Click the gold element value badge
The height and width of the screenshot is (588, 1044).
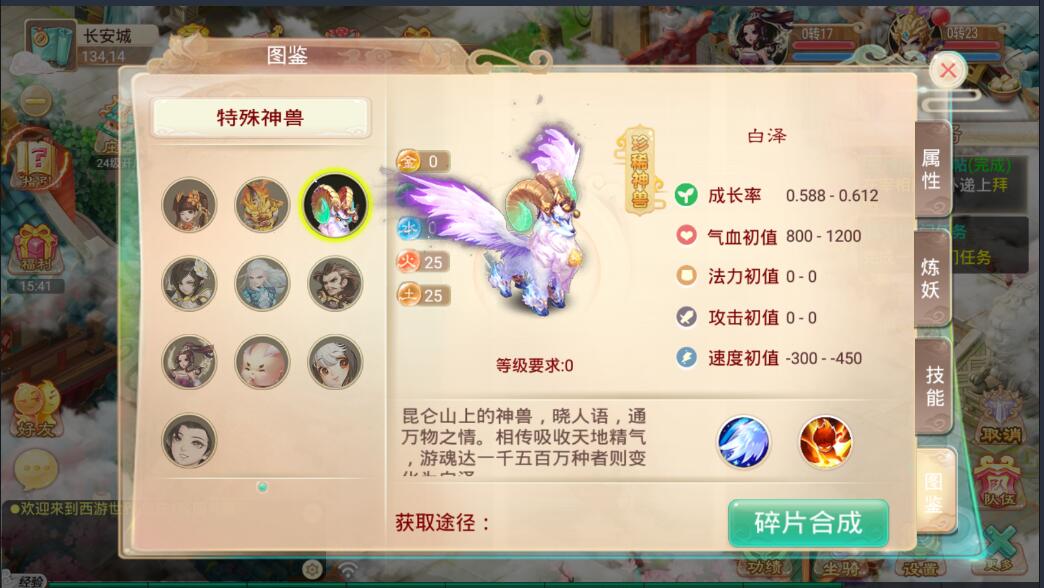tap(423, 161)
